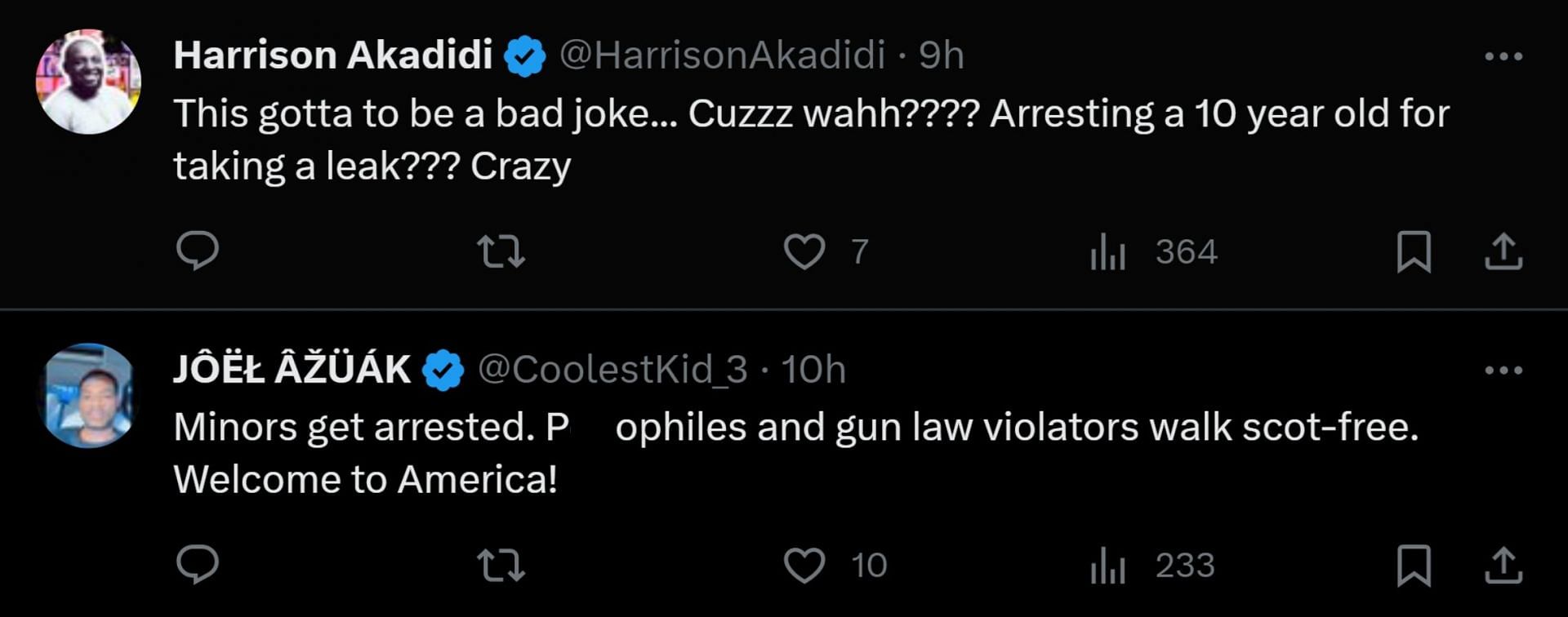This screenshot has height=617, width=1568.
Task: Reply to JÔËŁ ÂŽÜÁK's tweet
Action: click(x=198, y=564)
